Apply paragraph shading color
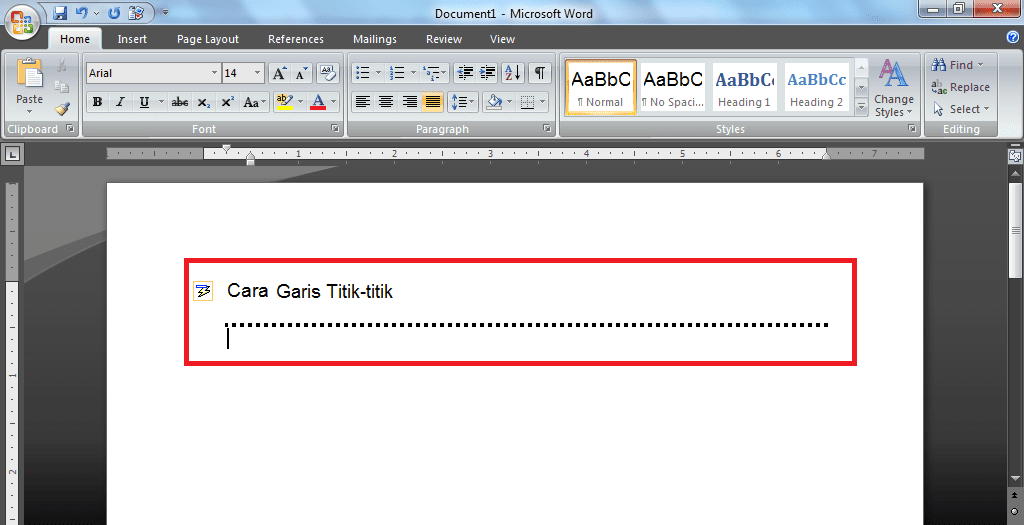Image resolution: width=1024 pixels, height=525 pixels. pyautogui.click(x=494, y=102)
